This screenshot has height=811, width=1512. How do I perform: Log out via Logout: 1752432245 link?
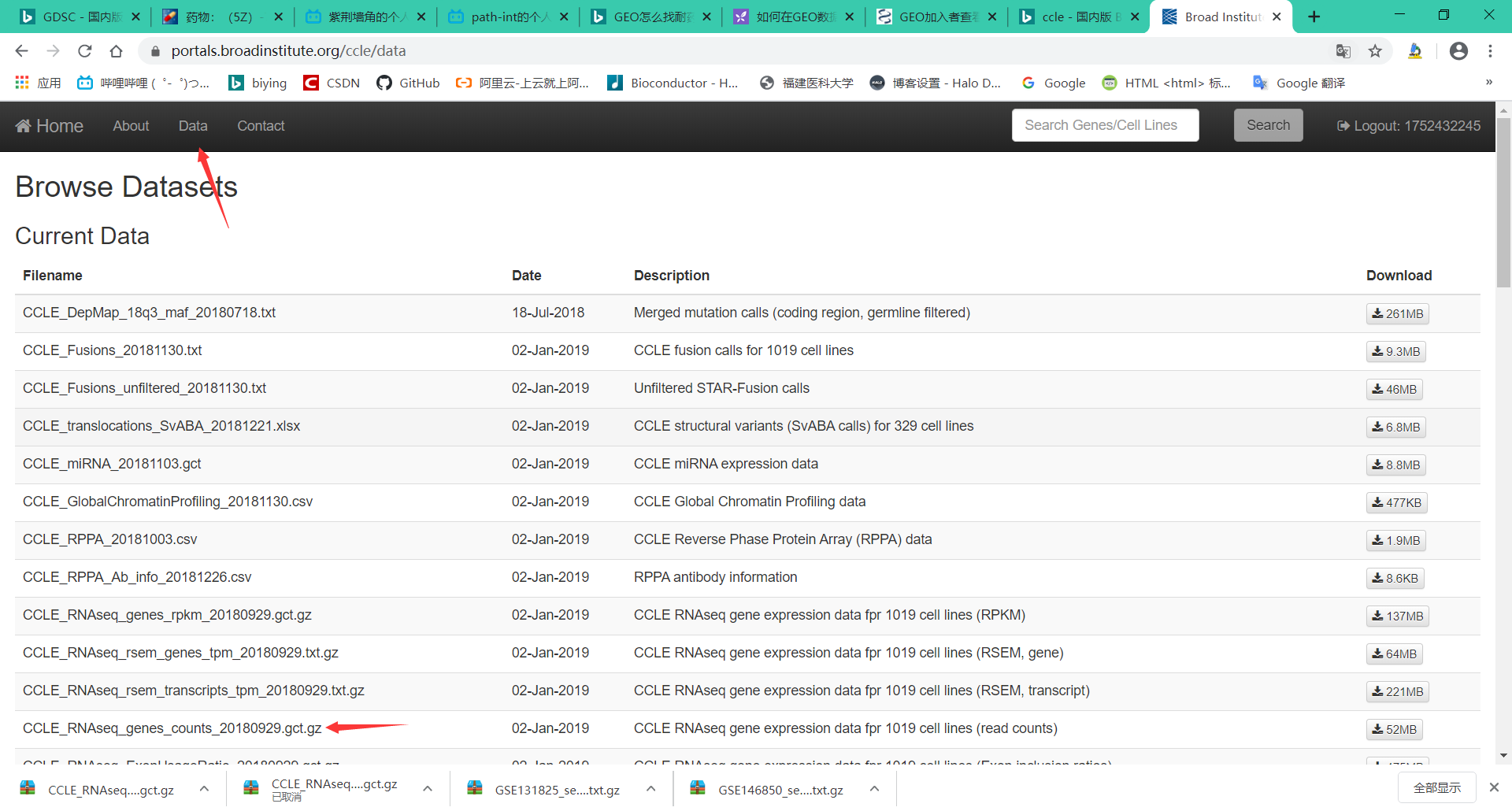[x=1408, y=126]
